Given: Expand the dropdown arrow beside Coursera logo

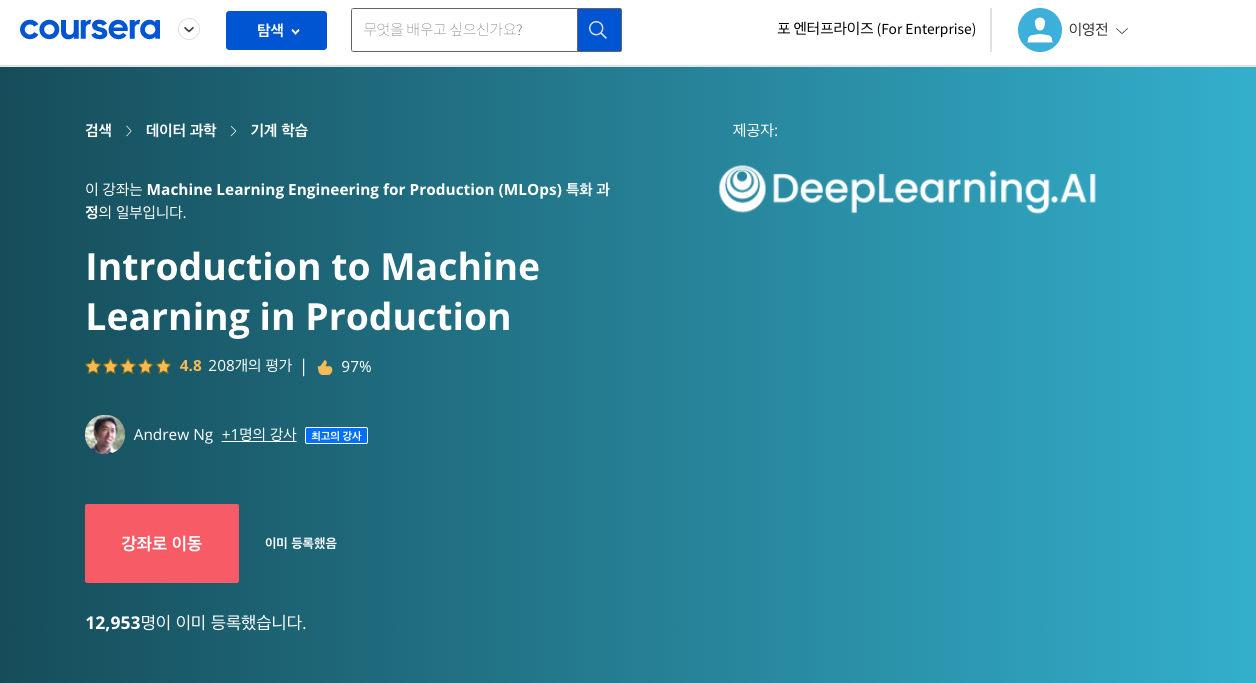Looking at the screenshot, I should click(x=189, y=30).
